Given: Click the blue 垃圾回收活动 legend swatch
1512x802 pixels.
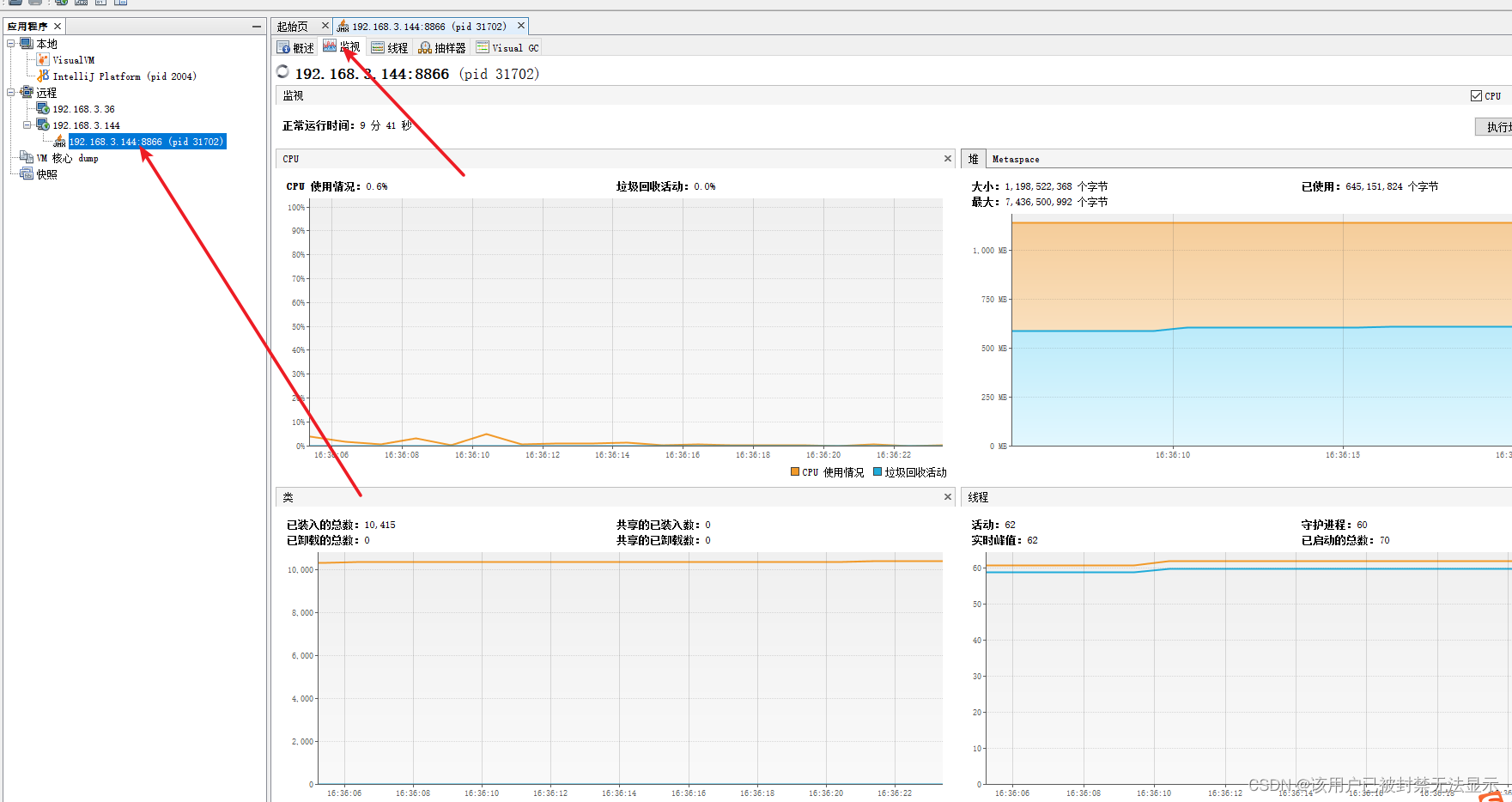Looking at the screenshot, I should coord(877,472).
